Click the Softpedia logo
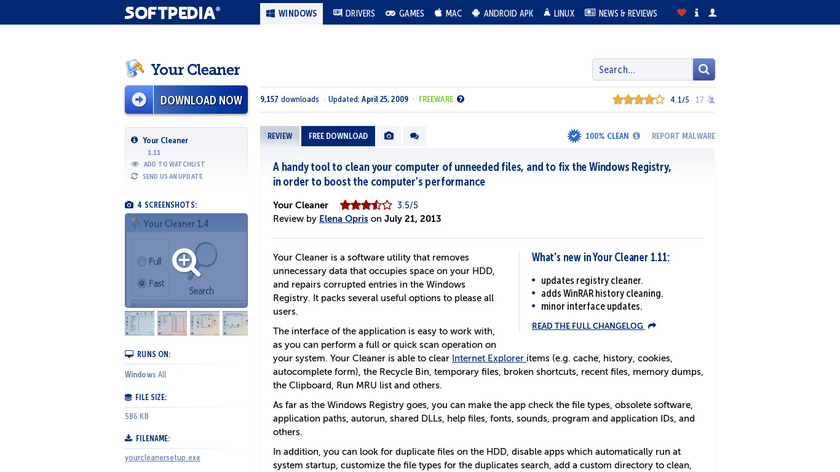This screenshot has height=472, width=840. [x=172, y=13]
